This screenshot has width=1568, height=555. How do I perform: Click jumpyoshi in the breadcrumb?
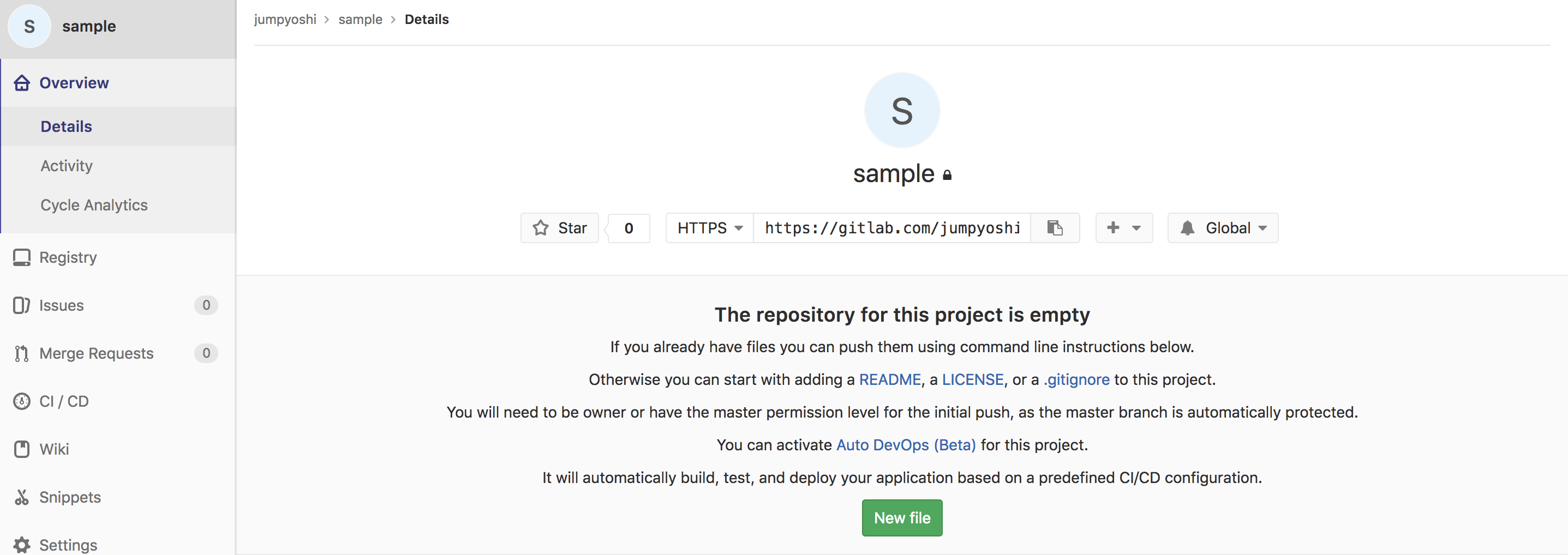pos(285,20)
